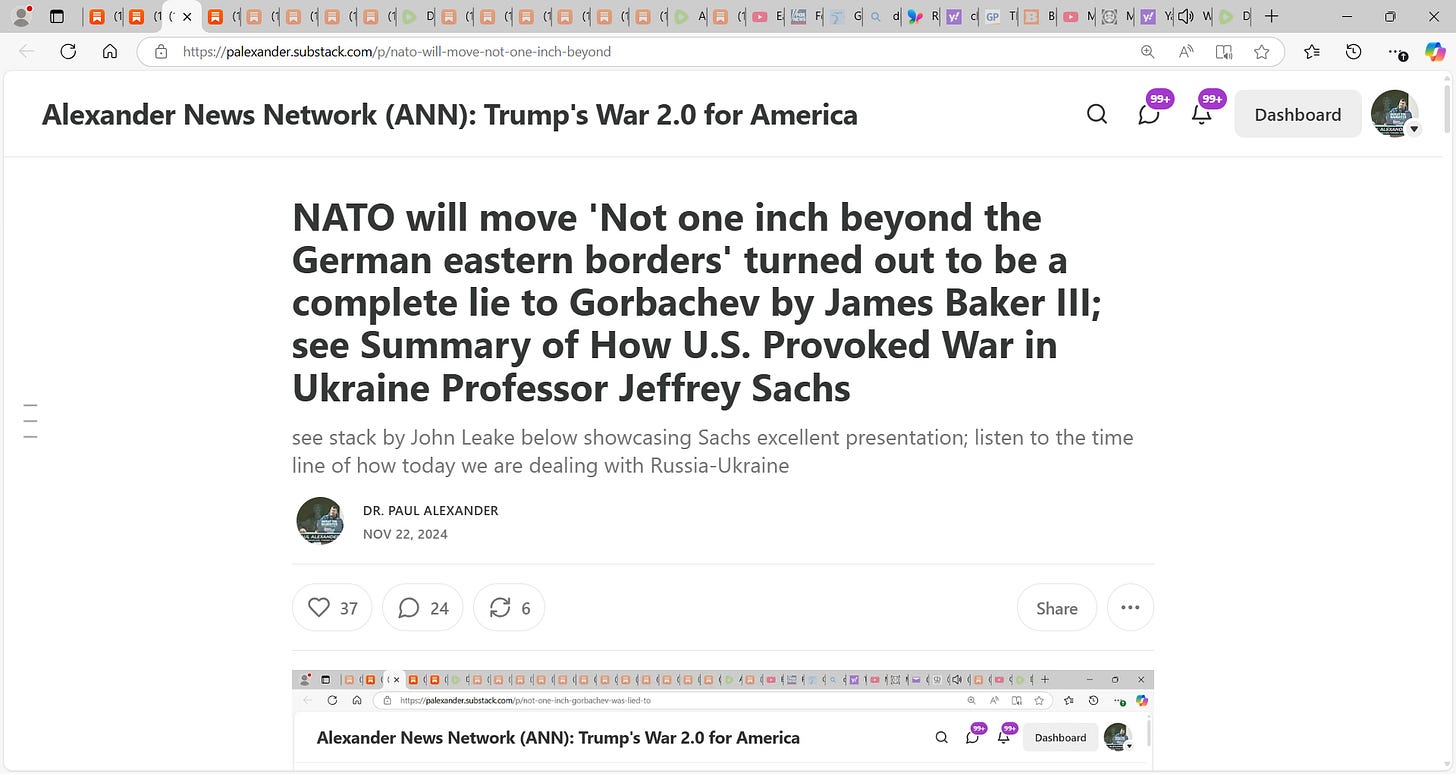Open Alexander News Network publication title

(450, 114)
